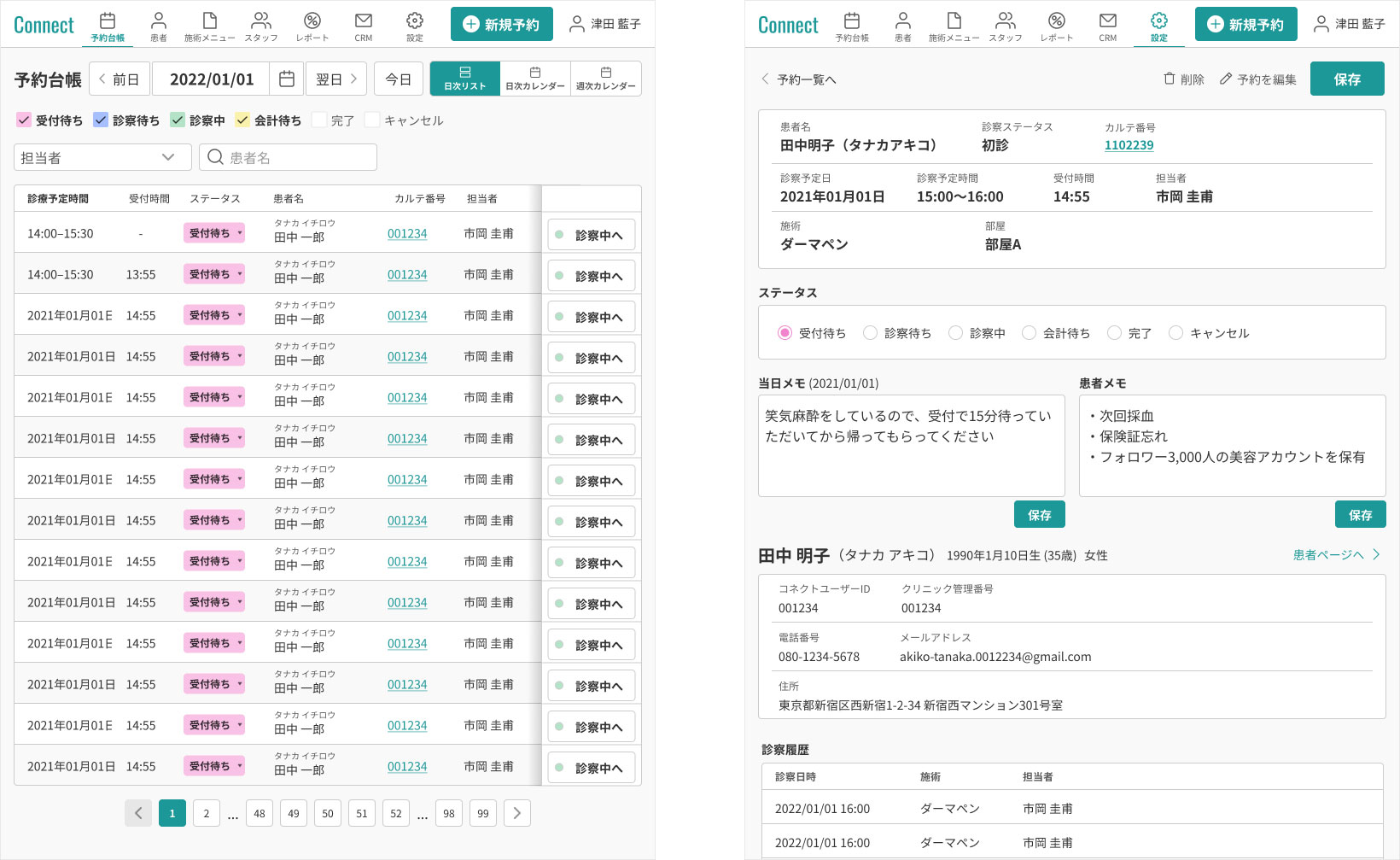The image size is (1400, 860).
Task: Toggle 診察待ち filter checkbox
Action: tap(101, 120)
